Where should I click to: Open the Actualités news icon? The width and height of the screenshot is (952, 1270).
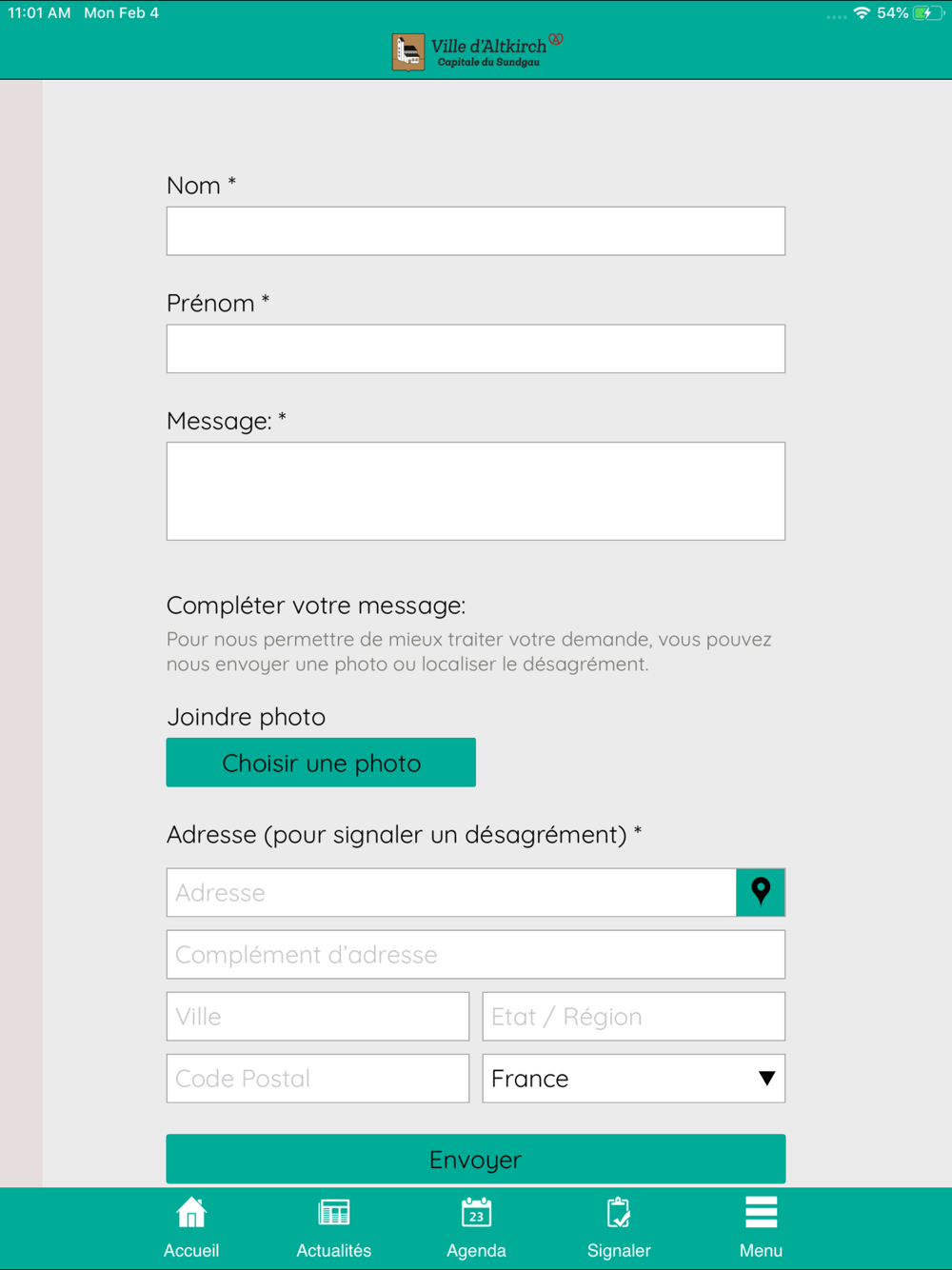coord(334,1214)
